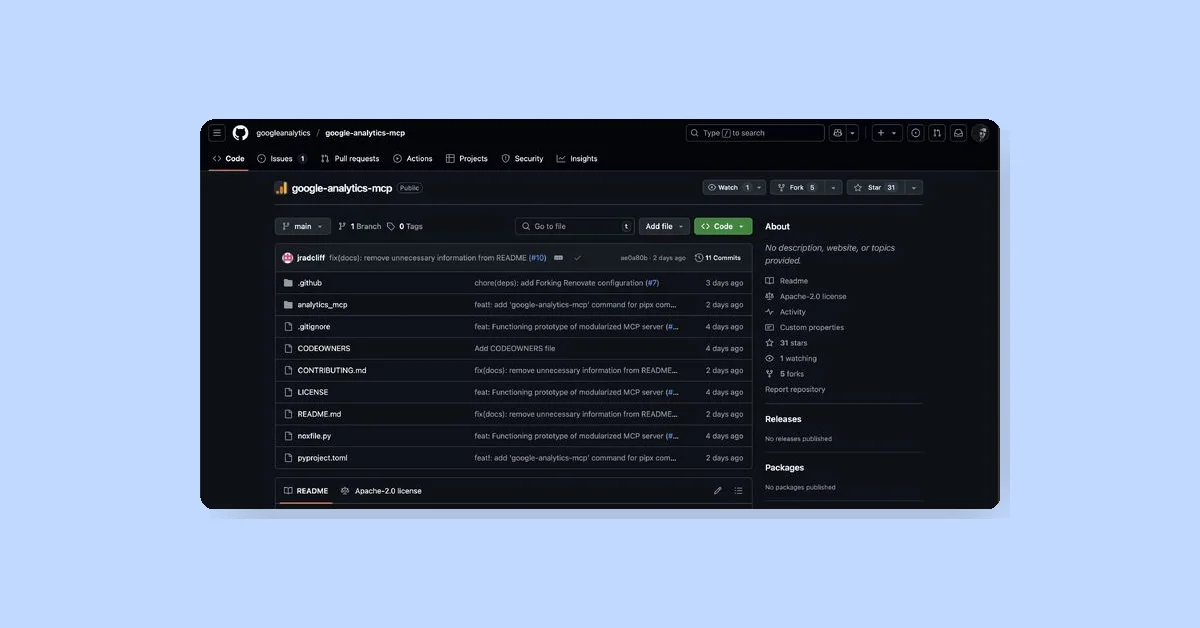1200x628 pixels.
Task: Switch to the Security tab
Action: [x=522, y=159]
